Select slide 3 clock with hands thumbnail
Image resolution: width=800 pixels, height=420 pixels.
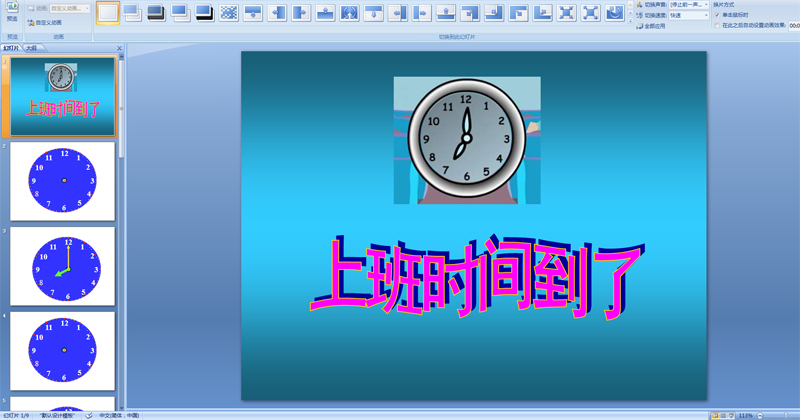63,266
